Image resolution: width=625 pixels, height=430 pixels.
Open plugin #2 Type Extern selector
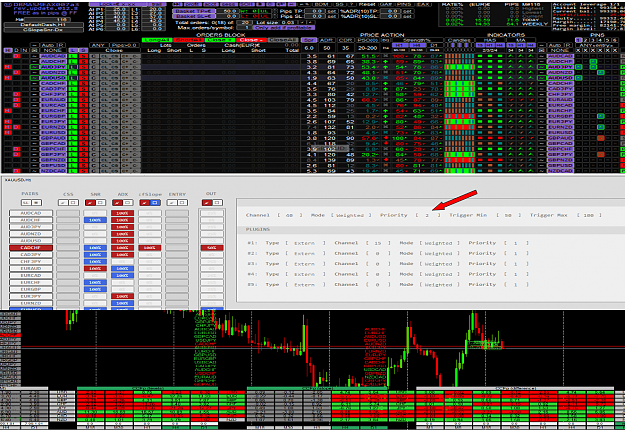click(305, 253)
